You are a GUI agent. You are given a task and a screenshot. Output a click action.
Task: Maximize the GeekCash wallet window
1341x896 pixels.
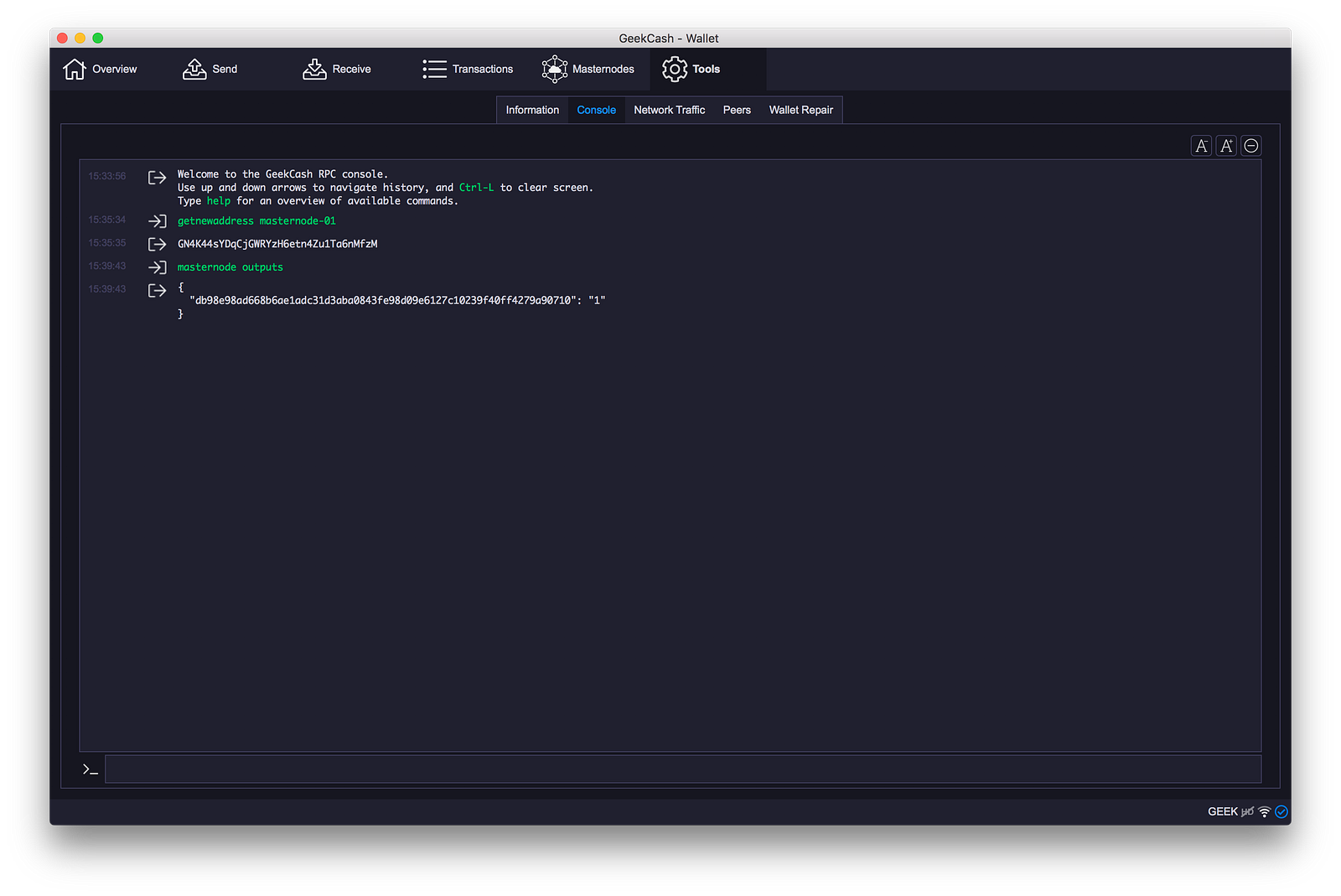coord(98,38)
